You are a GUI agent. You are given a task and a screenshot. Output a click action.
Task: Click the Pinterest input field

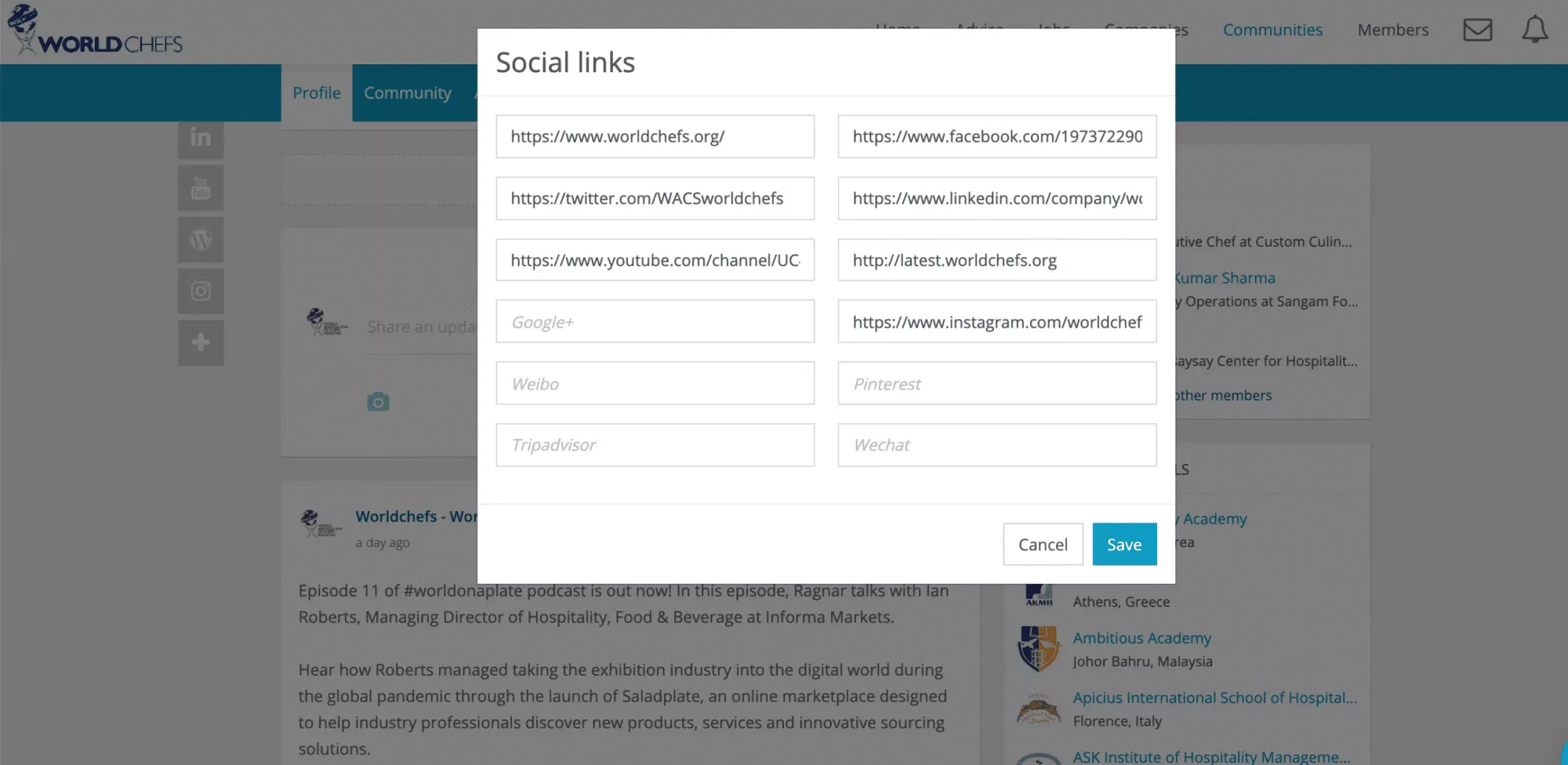(x=996, y=384)
